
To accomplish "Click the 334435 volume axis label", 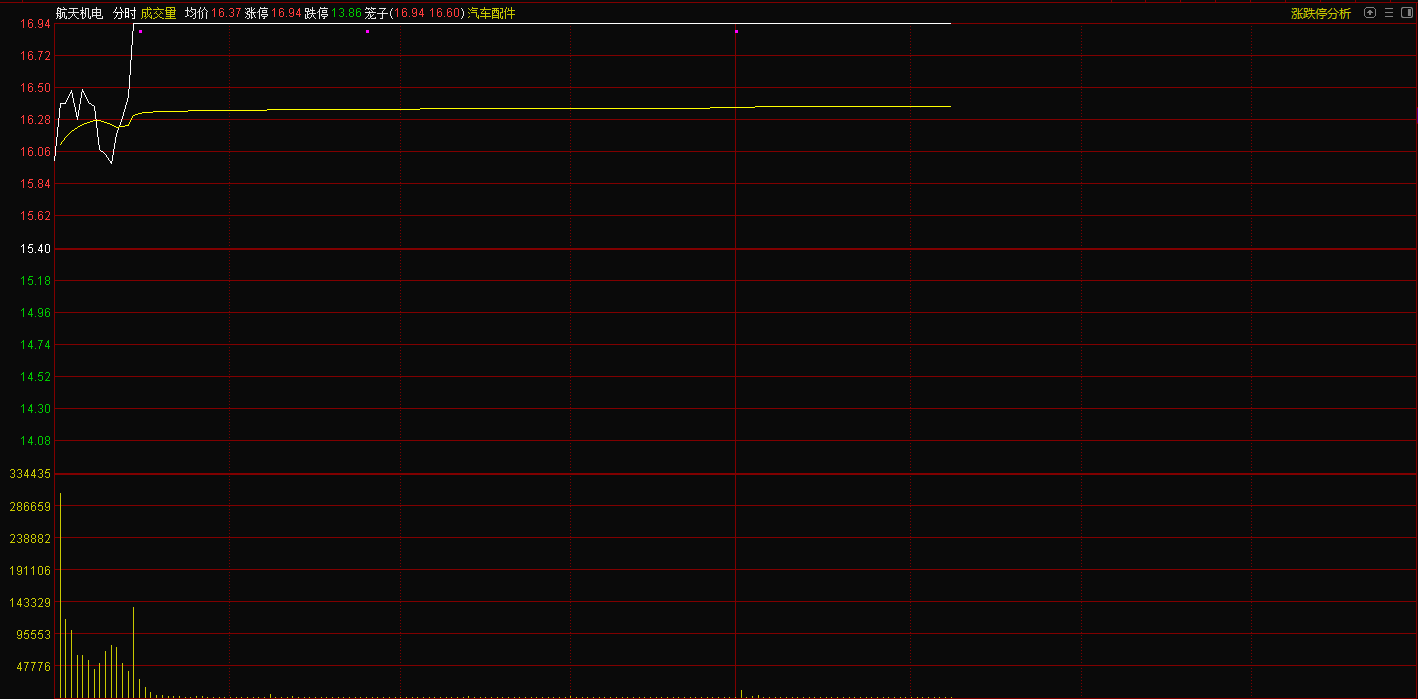I will point(29,473).
